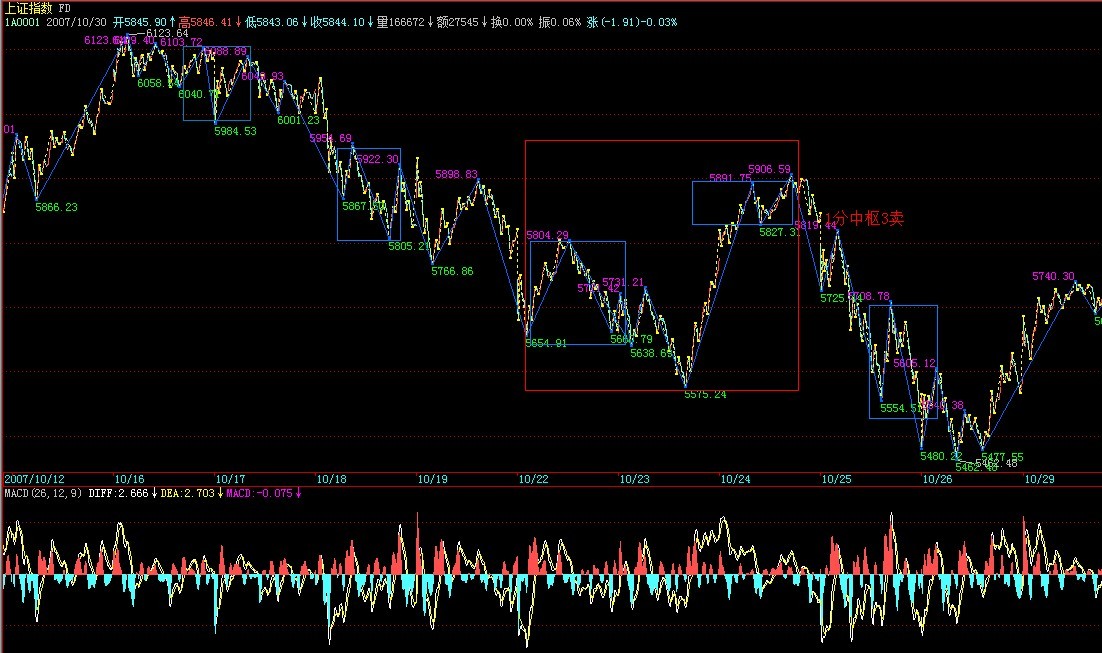Click the 5898.83 peak label

[456, 175]
